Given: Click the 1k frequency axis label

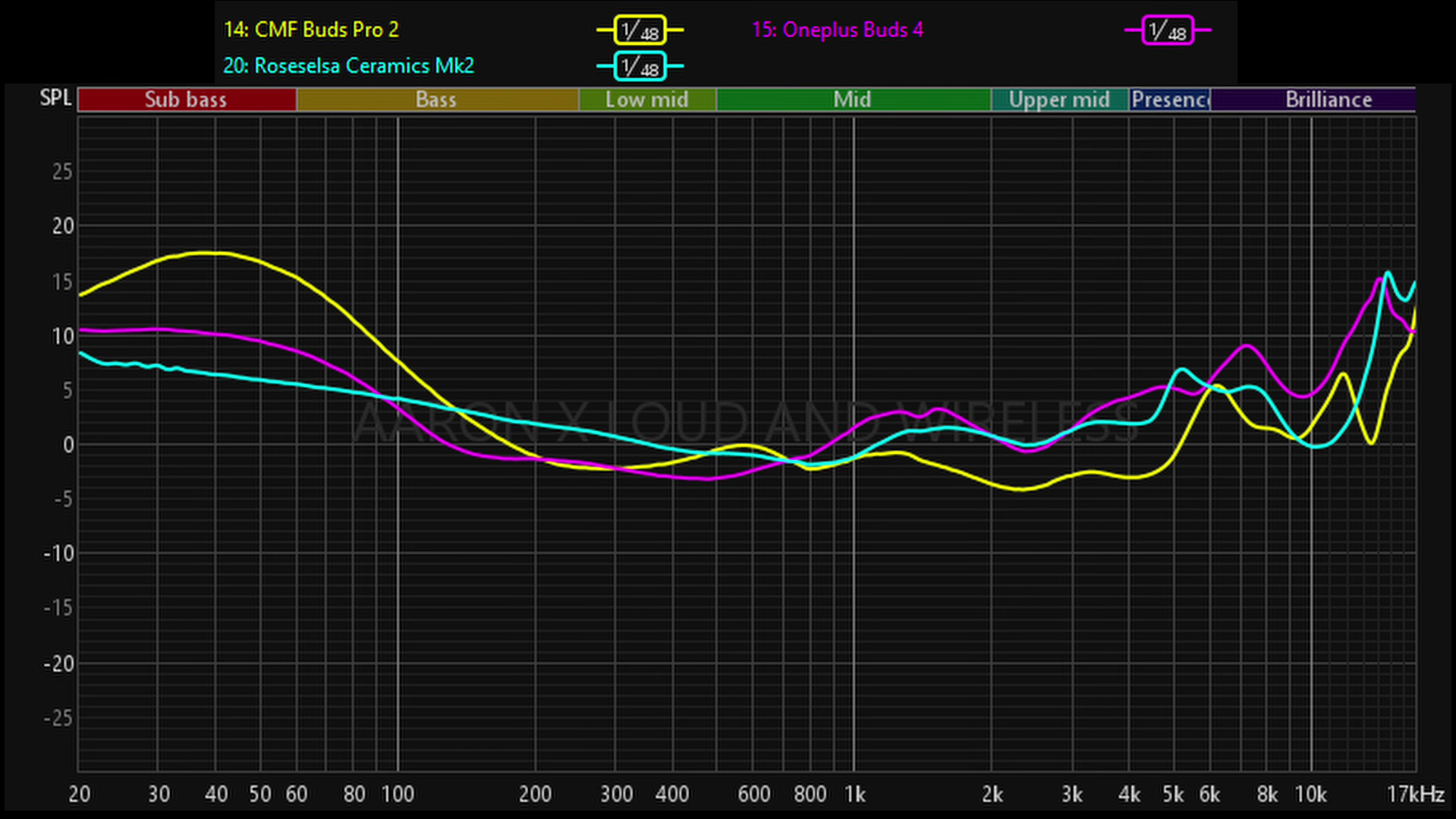Looking at the screenshot, I should click(x=855, y=794).
